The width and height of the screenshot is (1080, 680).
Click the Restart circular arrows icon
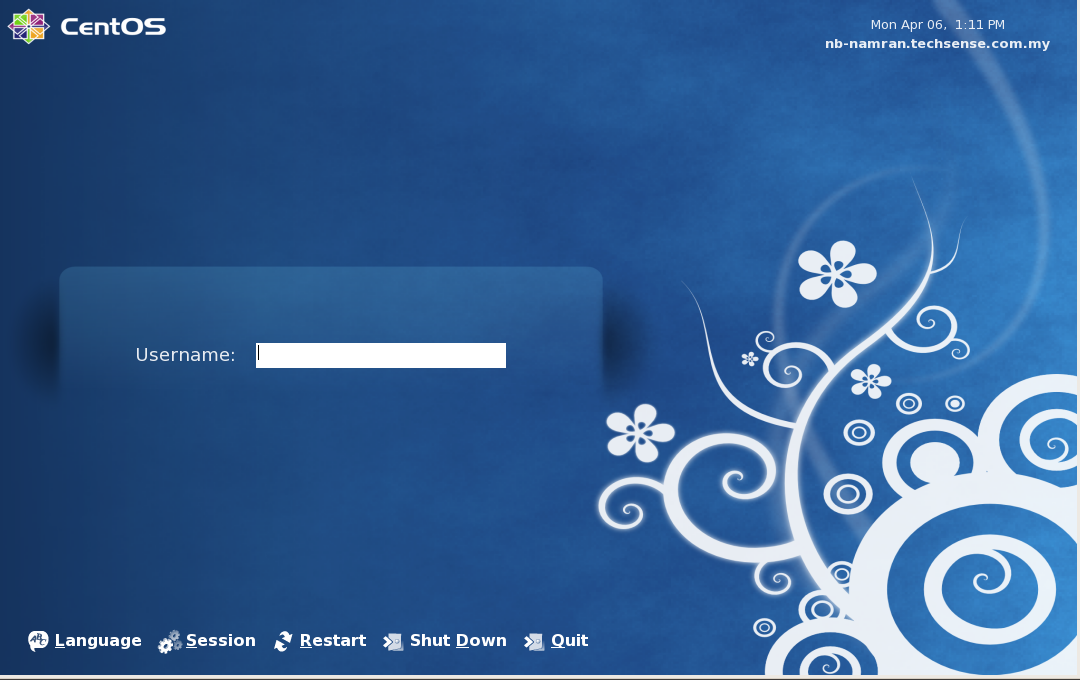283,641
